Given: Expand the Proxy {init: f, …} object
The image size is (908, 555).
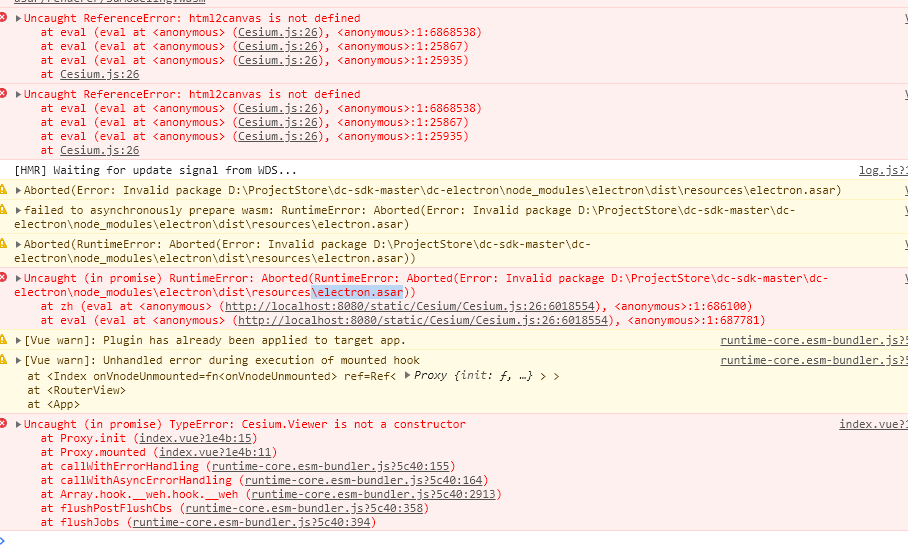Looking at the screenshot, I should click(407, 375).
